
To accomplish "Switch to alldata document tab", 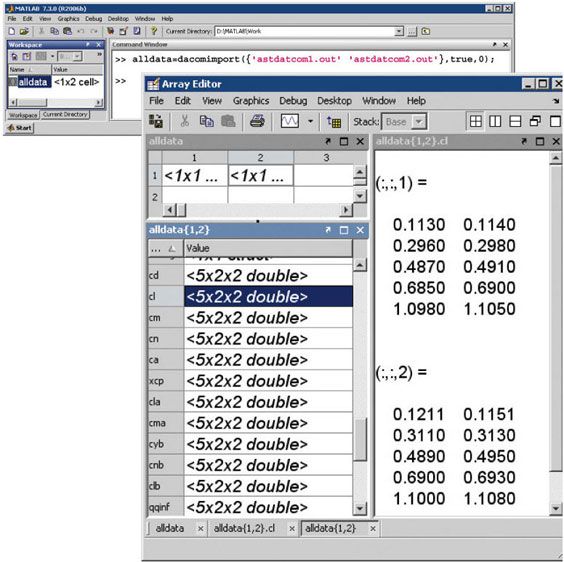I will pos(170,528).
